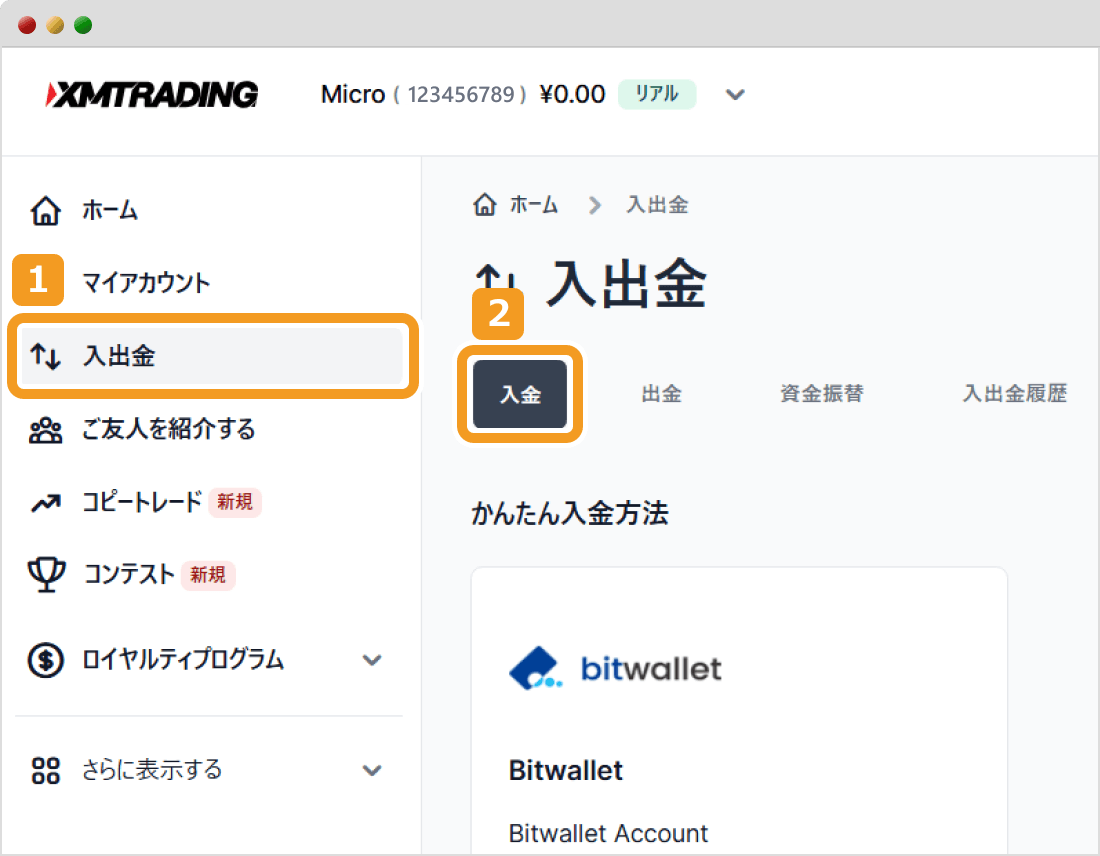Click the リアル account badge
Screen dimensions: 1100x856
coord(657,94)
